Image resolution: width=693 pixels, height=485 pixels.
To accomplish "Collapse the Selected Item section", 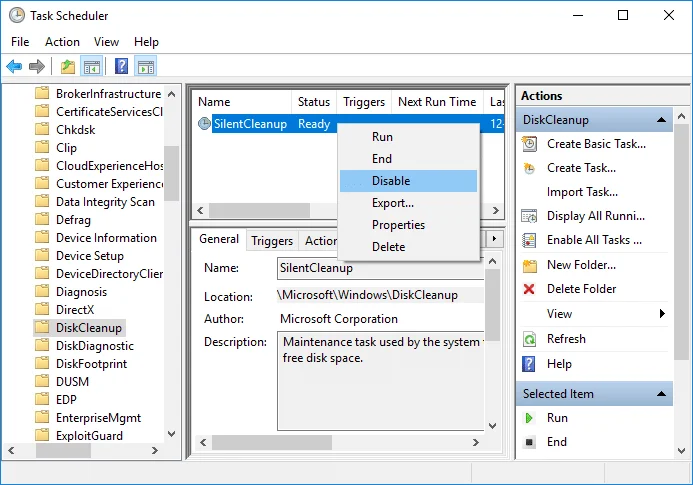I will click(662, 394).
